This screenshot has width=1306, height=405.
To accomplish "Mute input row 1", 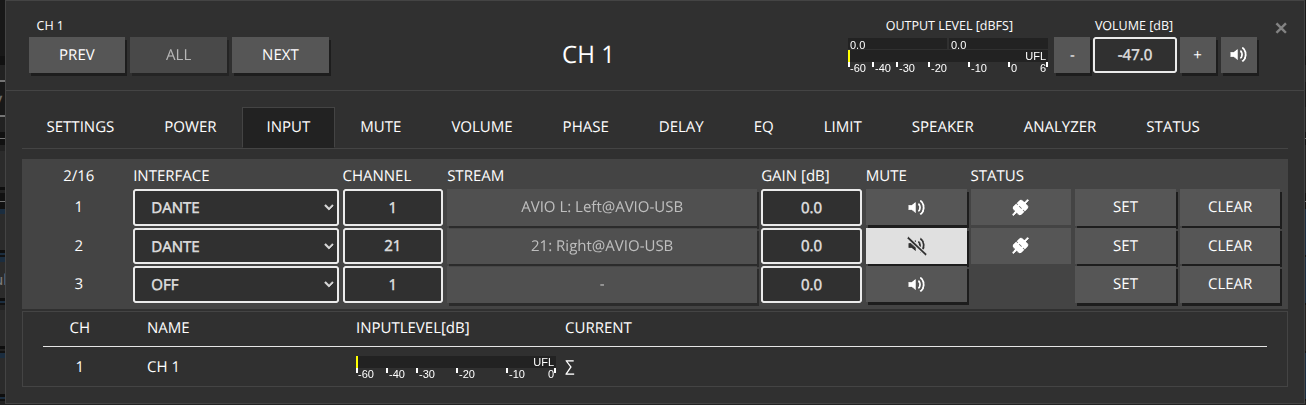I will 916,208.
